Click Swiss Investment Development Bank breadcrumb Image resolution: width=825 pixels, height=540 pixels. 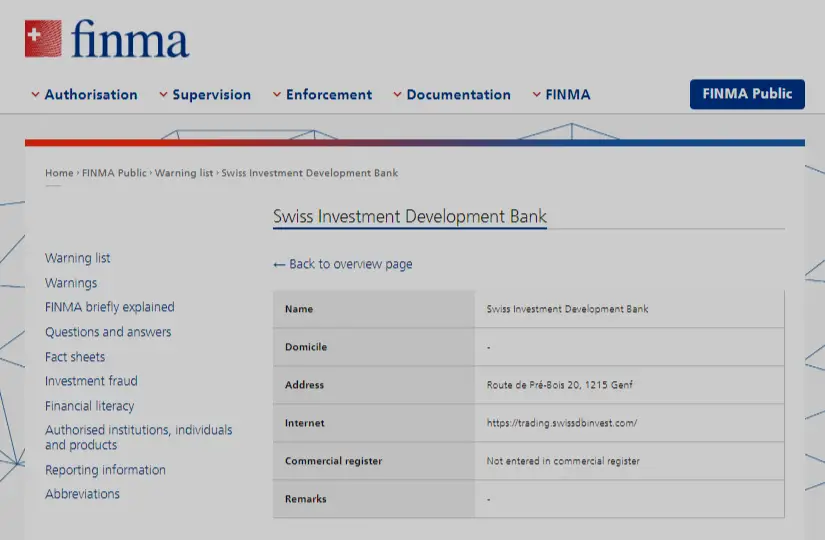(309, 173)
